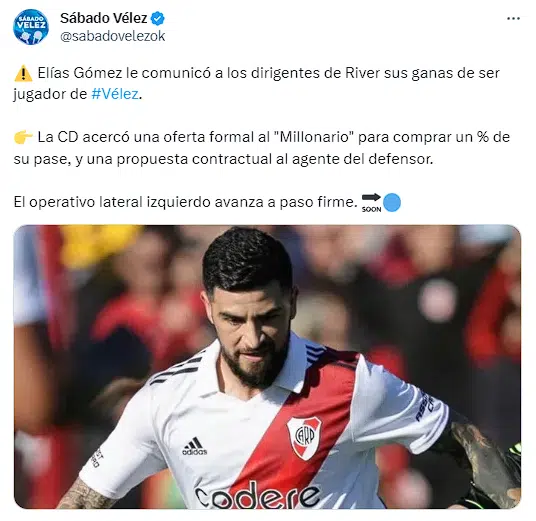Screen dimensions: 536x521
Task: Open the #Vélez hashtag link
Action: click(x=115, y=94)
